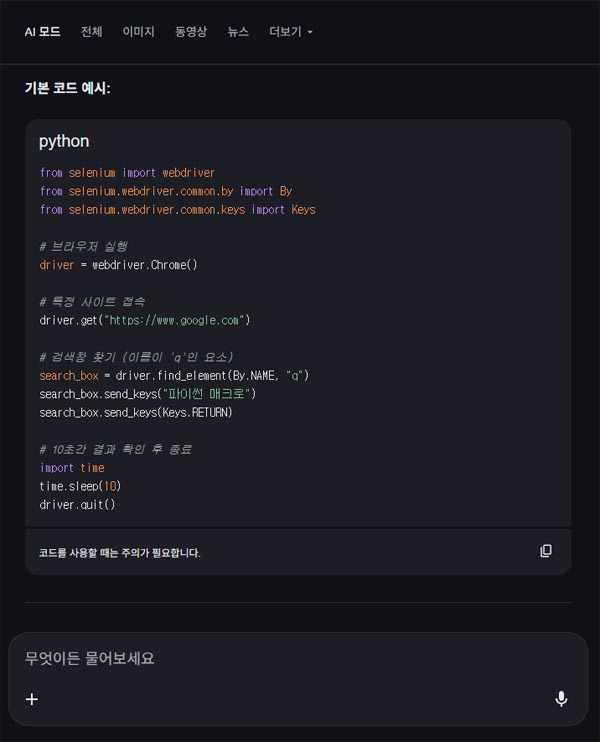Click the # 브라우저 실행 comment line
The image size is (600, 742).
tap(83, 246)
